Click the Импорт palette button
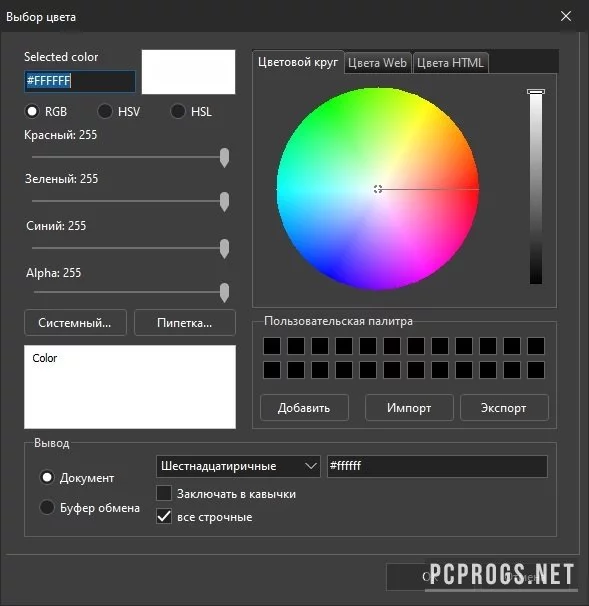 [409, 408]
